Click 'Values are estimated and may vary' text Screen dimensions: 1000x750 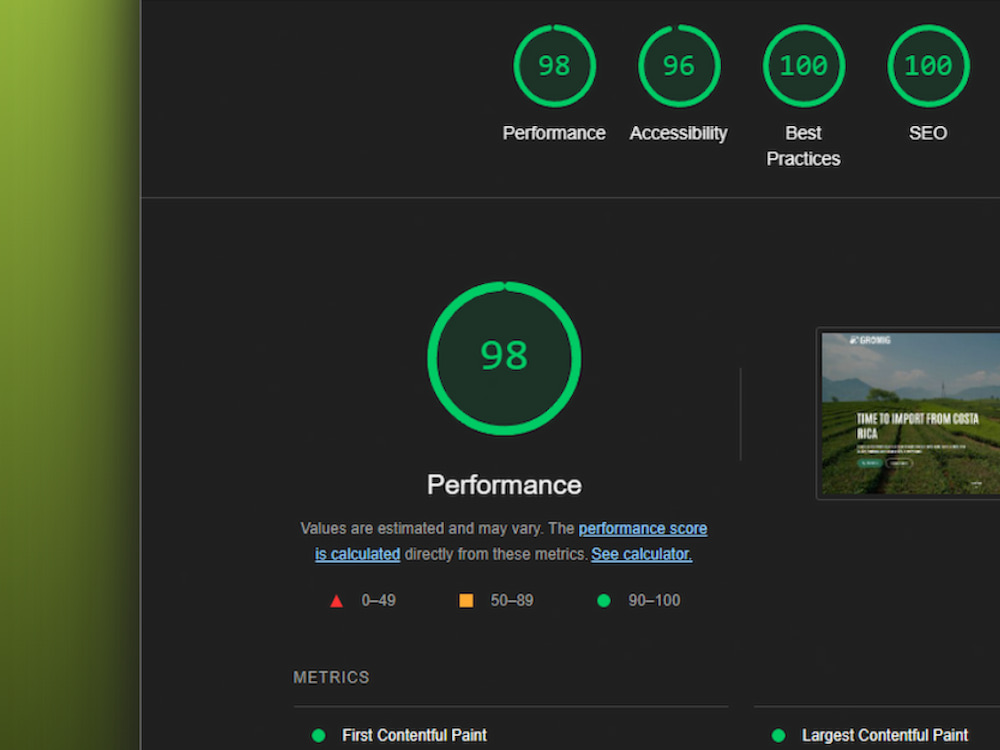(x=422, y=529)
